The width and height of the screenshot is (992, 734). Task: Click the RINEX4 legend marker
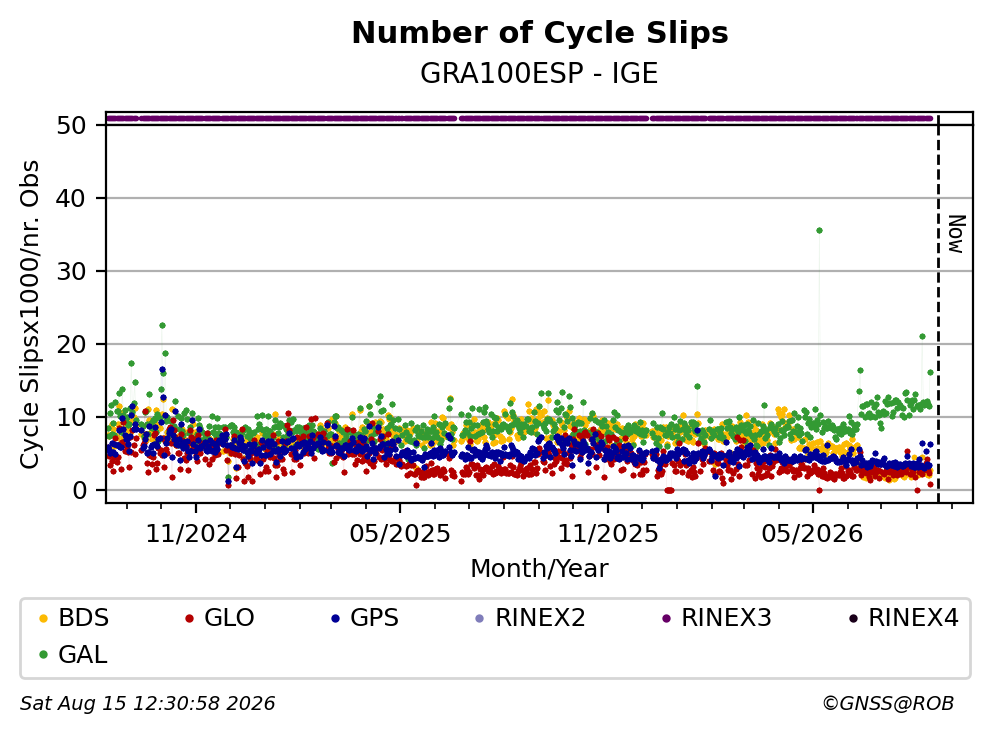pos(853,618)
